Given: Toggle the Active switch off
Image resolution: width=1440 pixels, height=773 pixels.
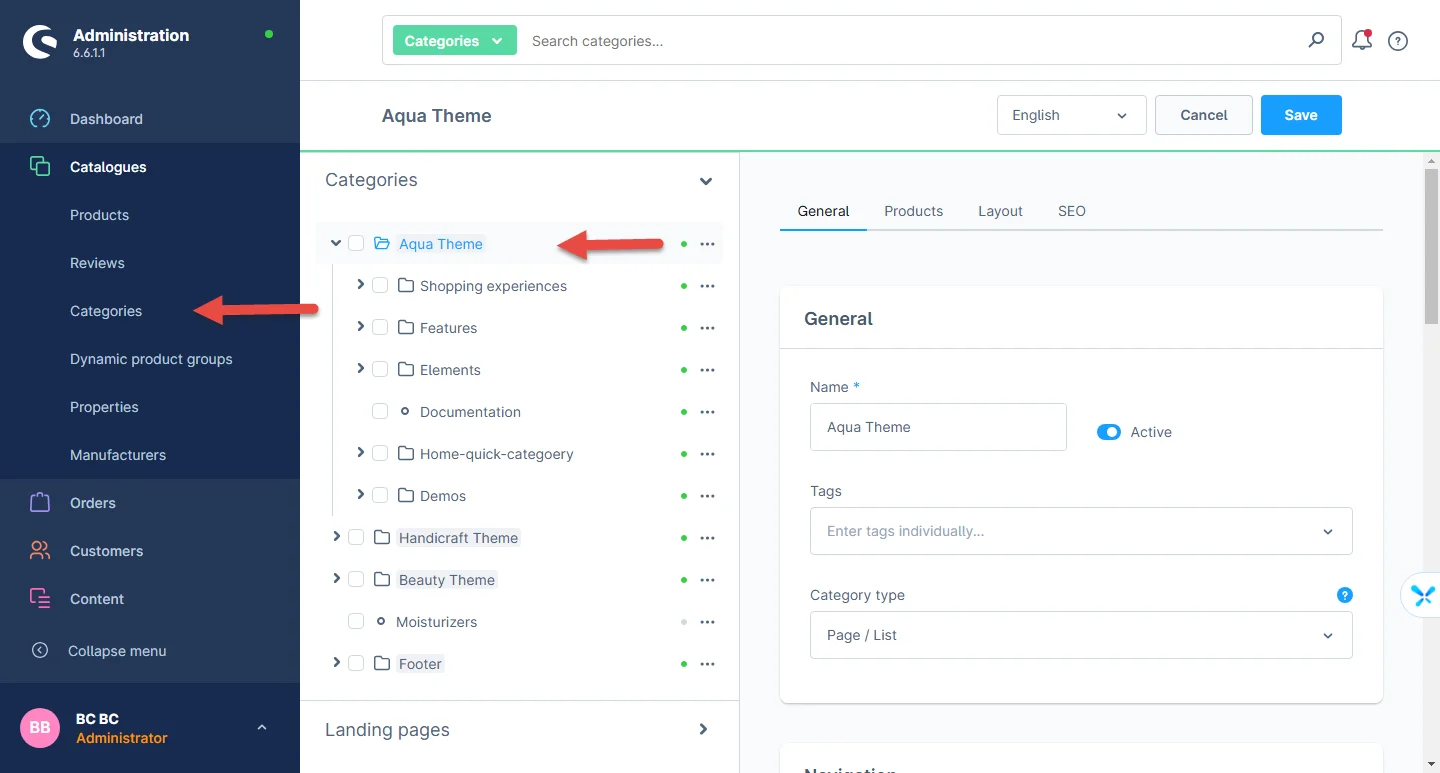Looking at the screenshot, I should (1108, 432).
